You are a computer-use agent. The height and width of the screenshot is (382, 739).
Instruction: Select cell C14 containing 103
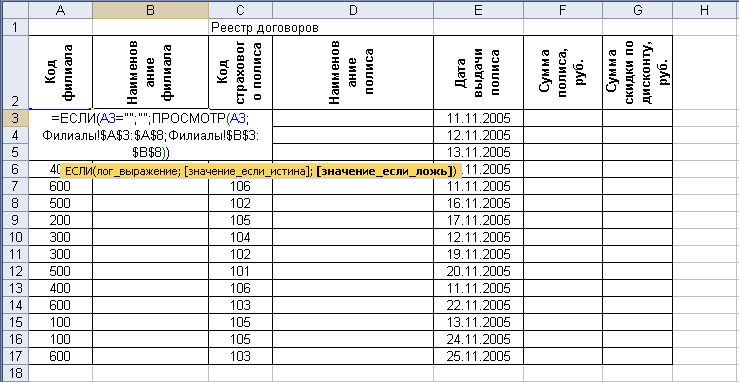tap(240, 305)
